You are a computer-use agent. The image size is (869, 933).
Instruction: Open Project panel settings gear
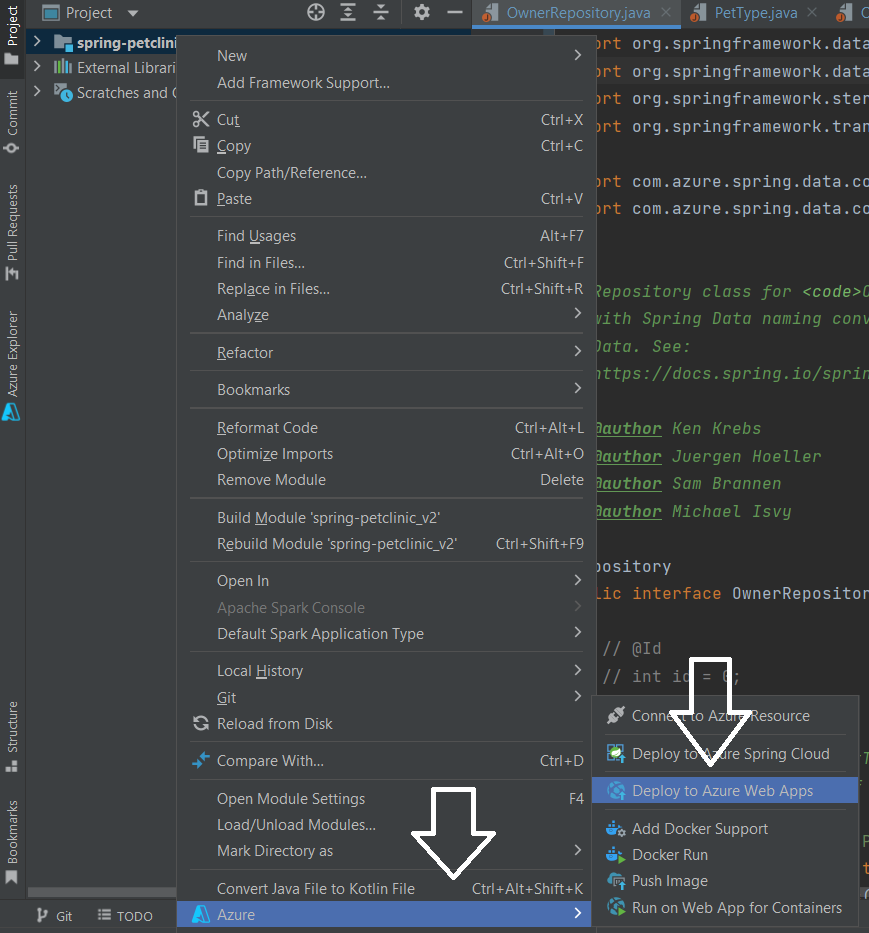(421, 12)
